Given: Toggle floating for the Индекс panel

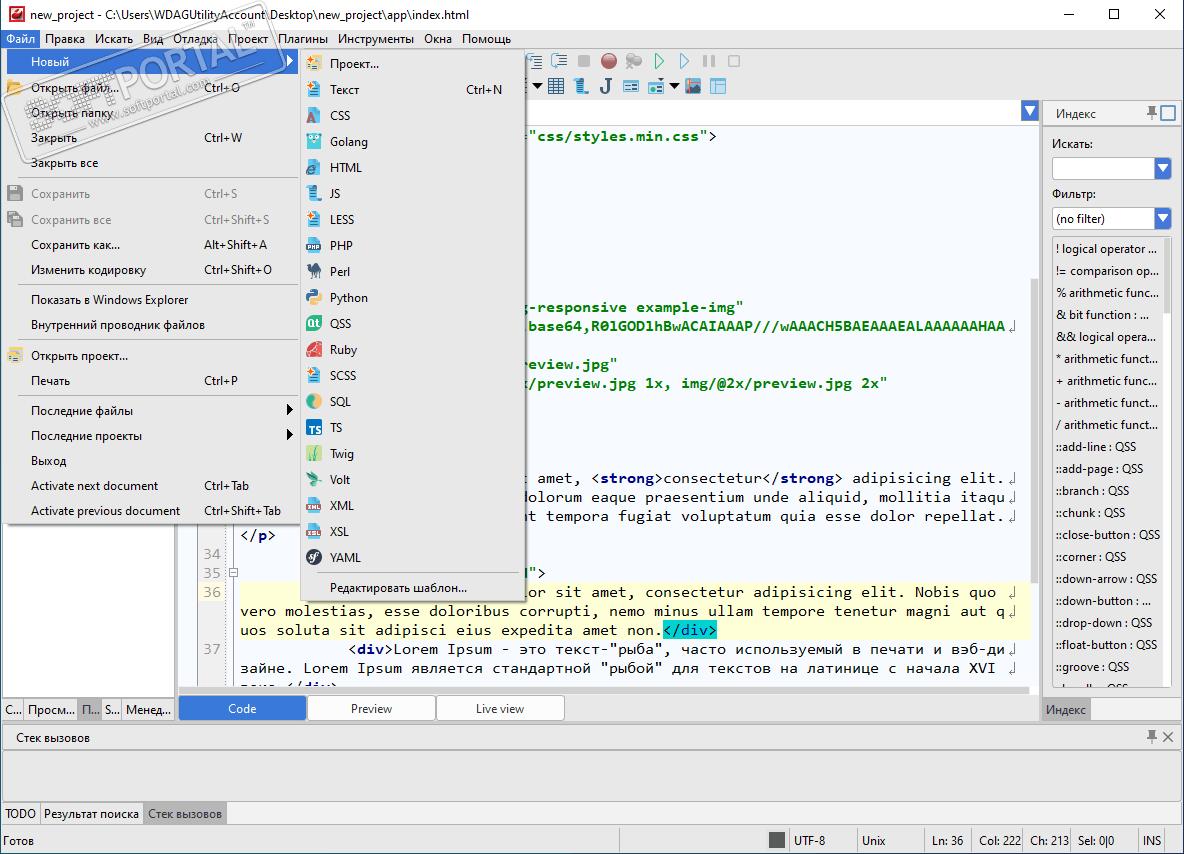Looking at the screenshot, I should pyautogui.click(x=1168, y=113).
